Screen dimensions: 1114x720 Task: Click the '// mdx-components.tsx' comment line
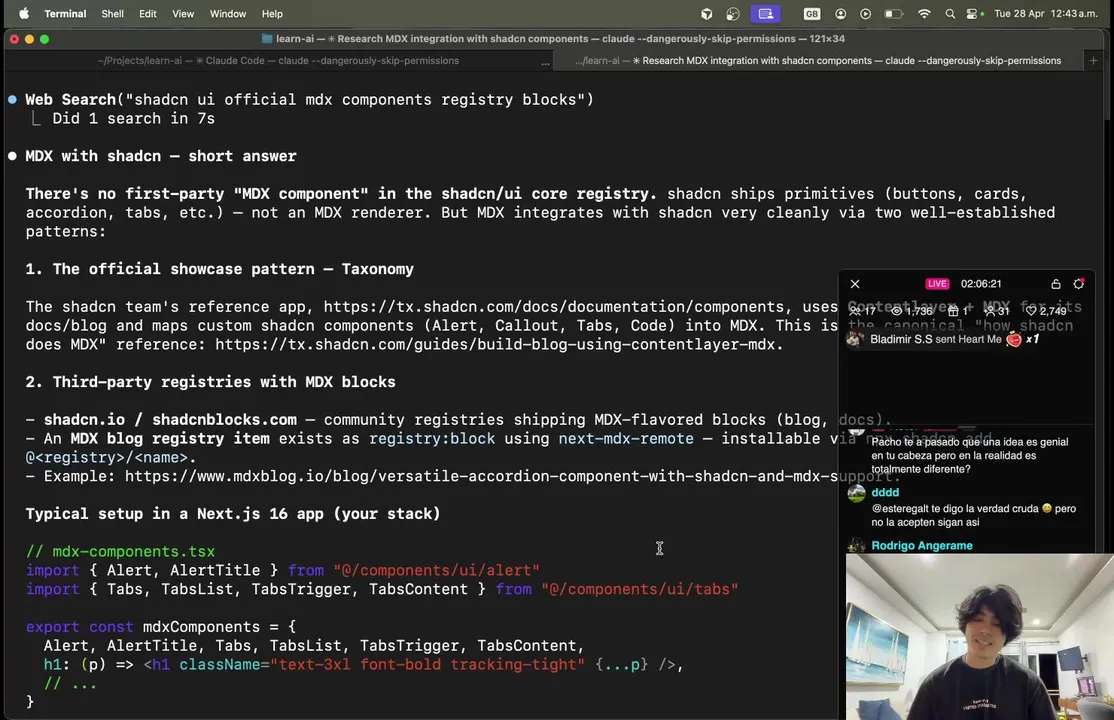pyautogui.click(x=120, y=552)
